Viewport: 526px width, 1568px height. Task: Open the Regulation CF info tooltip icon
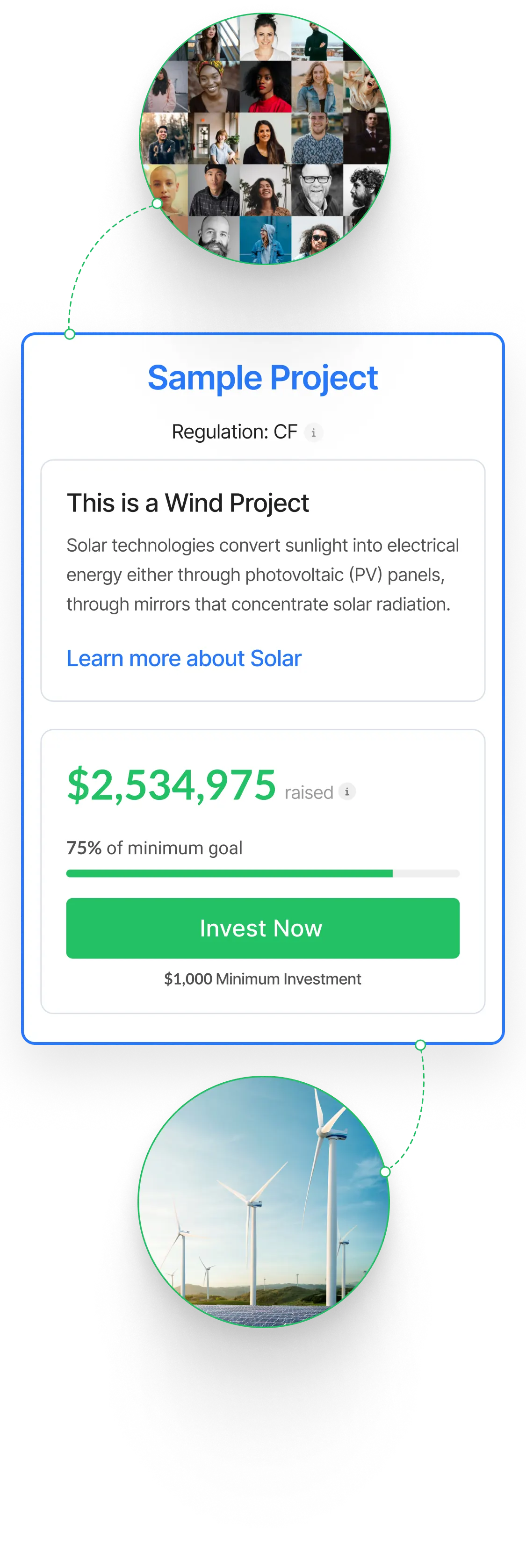[314, 433]
